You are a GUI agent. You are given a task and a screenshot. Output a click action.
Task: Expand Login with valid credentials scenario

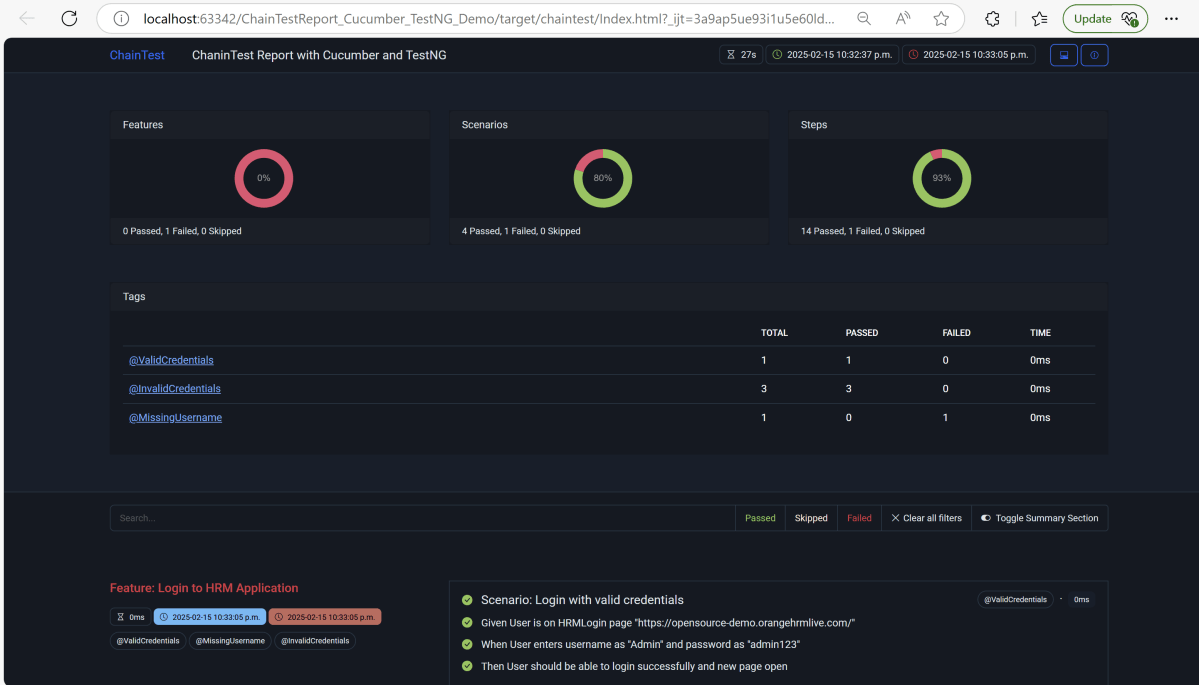click(x=582, y=600)
